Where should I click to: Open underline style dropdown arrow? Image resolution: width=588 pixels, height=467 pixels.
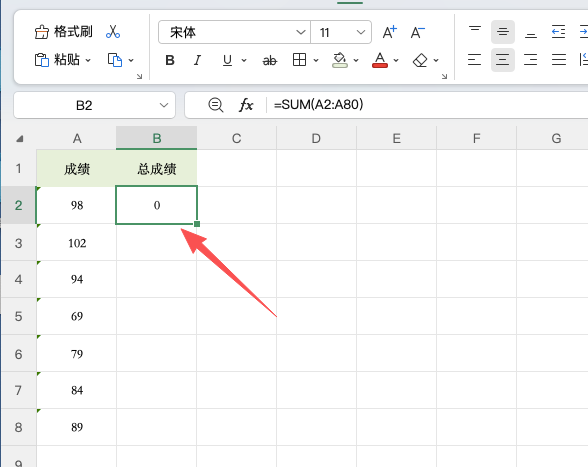click(244, 60)
